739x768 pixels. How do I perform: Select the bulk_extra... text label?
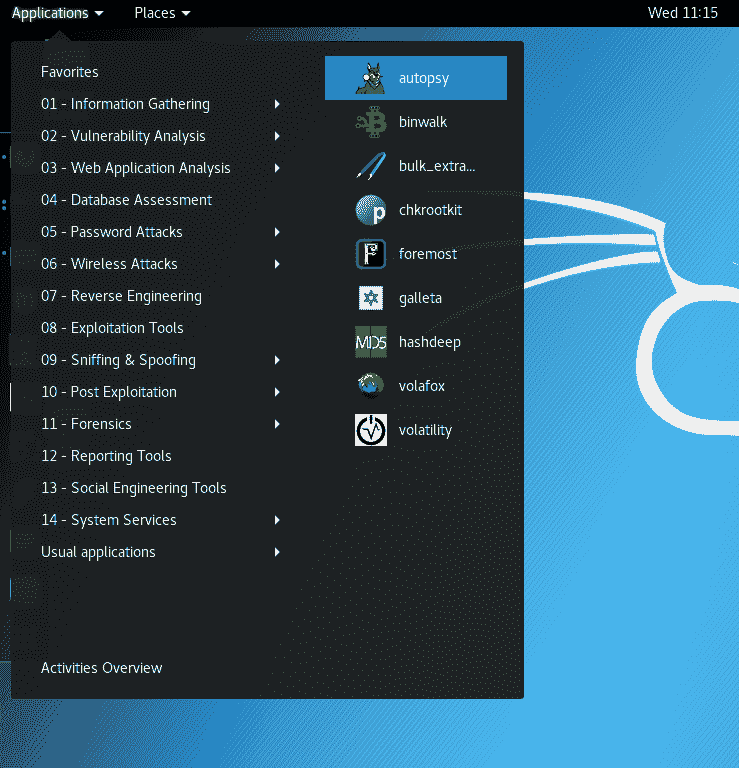click(437, 166)
